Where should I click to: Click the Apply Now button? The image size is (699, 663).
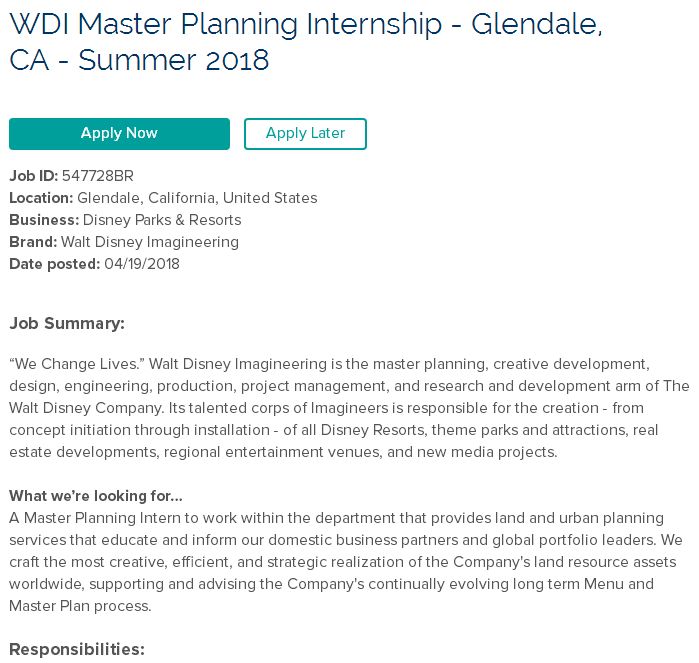coord(119,134)
